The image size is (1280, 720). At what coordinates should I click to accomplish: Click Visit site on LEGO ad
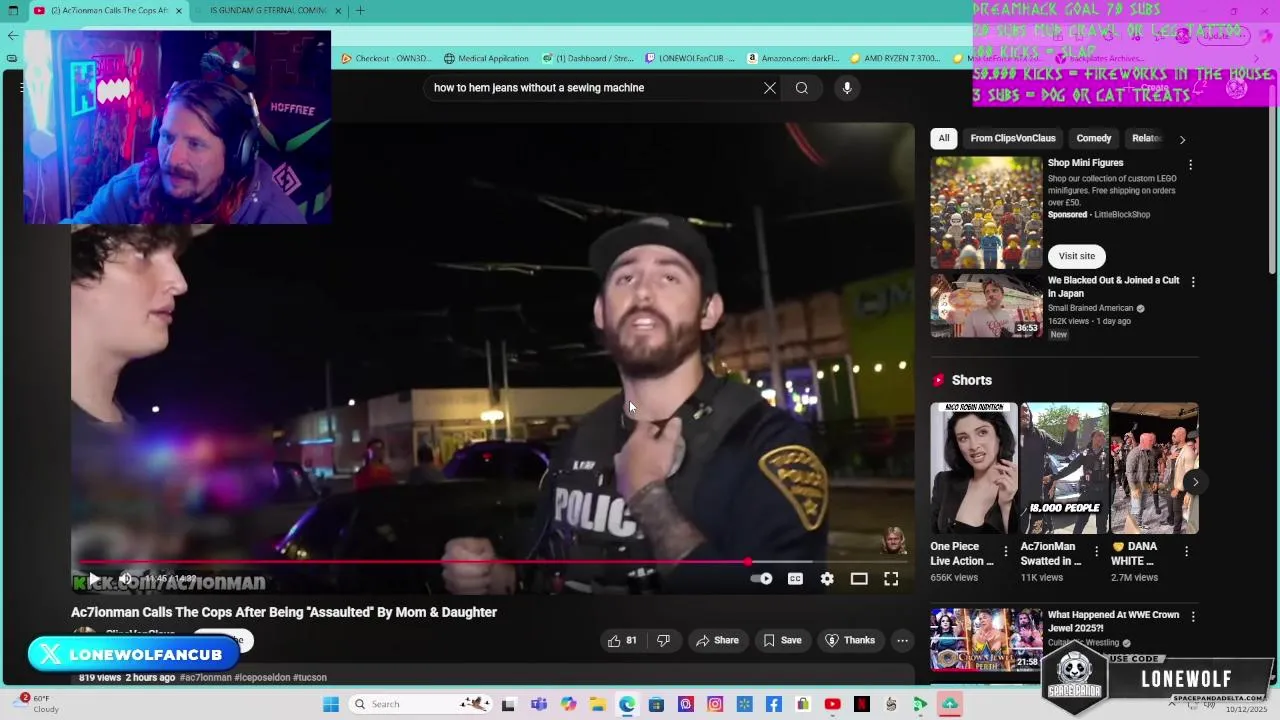click(1077, 256)
